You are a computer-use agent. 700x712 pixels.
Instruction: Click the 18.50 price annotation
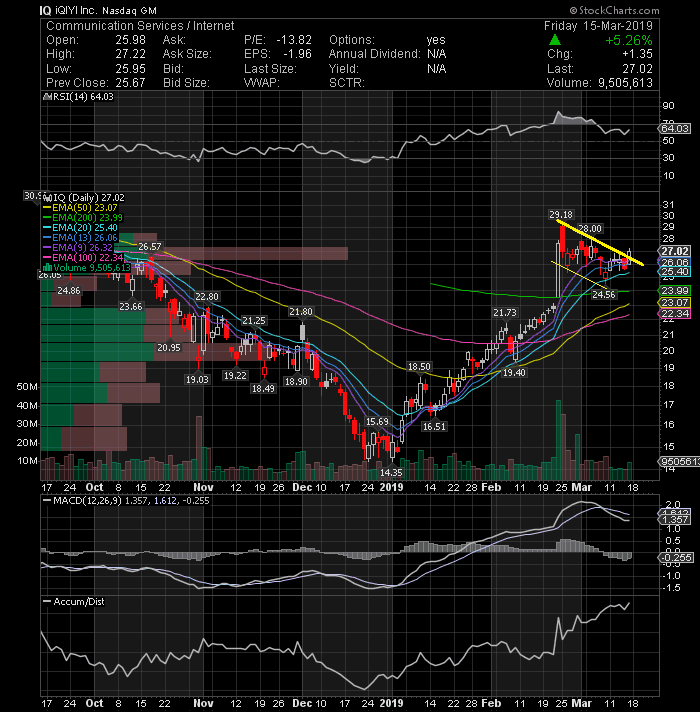click(x=419, y=366)
